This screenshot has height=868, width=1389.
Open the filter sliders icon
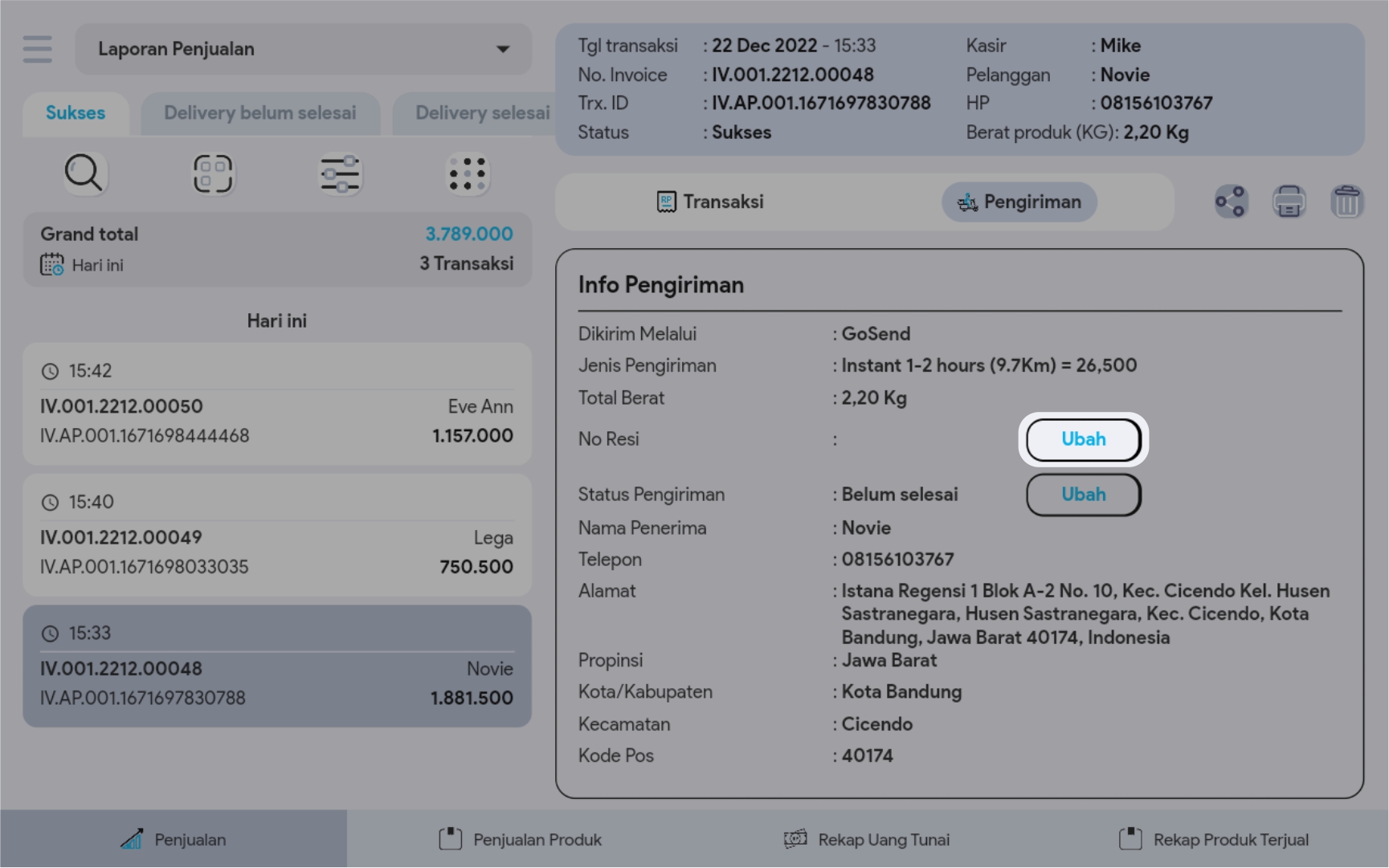pos(340,174)
